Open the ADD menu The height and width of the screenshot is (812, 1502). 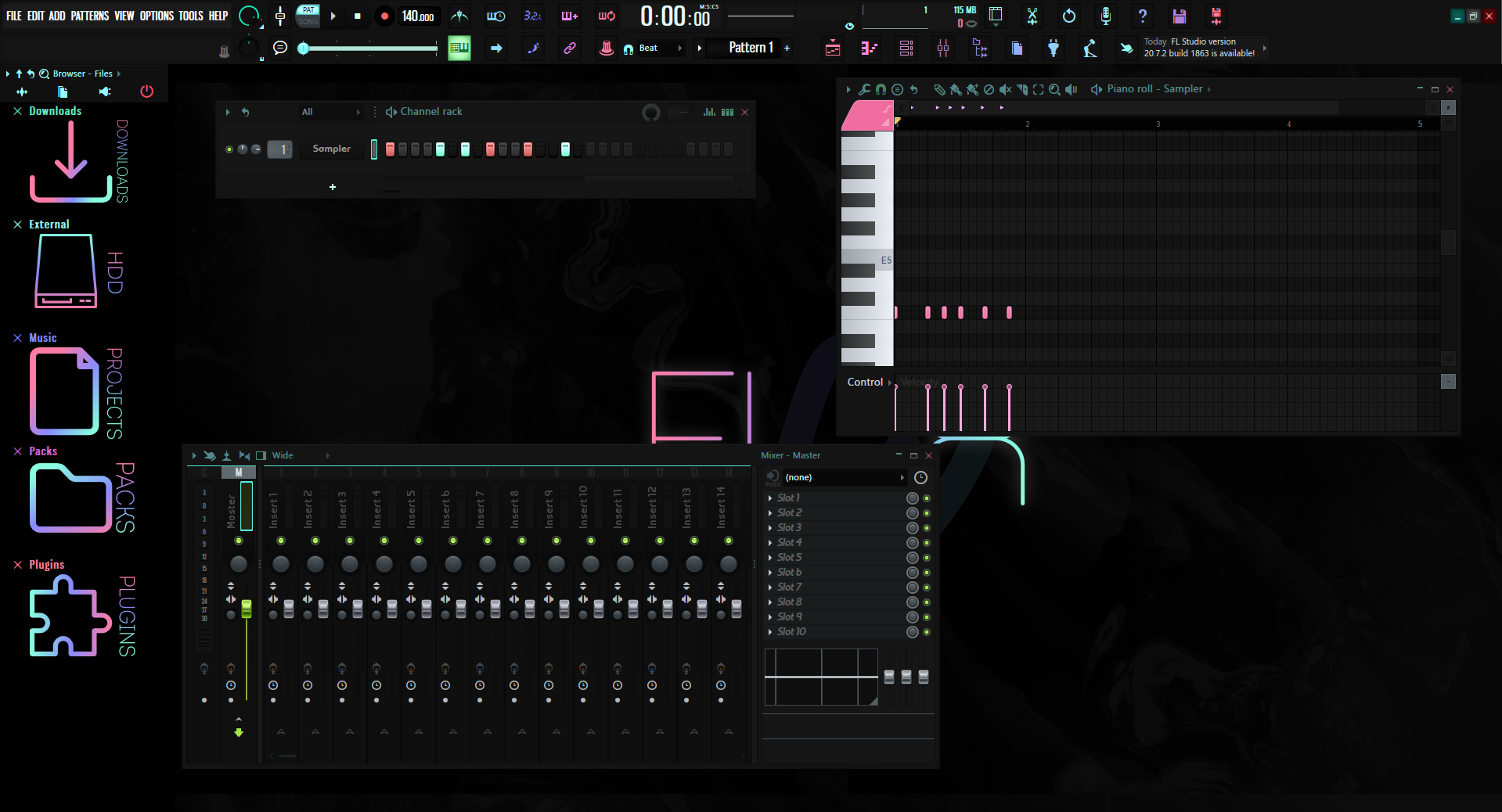(57, 16)
